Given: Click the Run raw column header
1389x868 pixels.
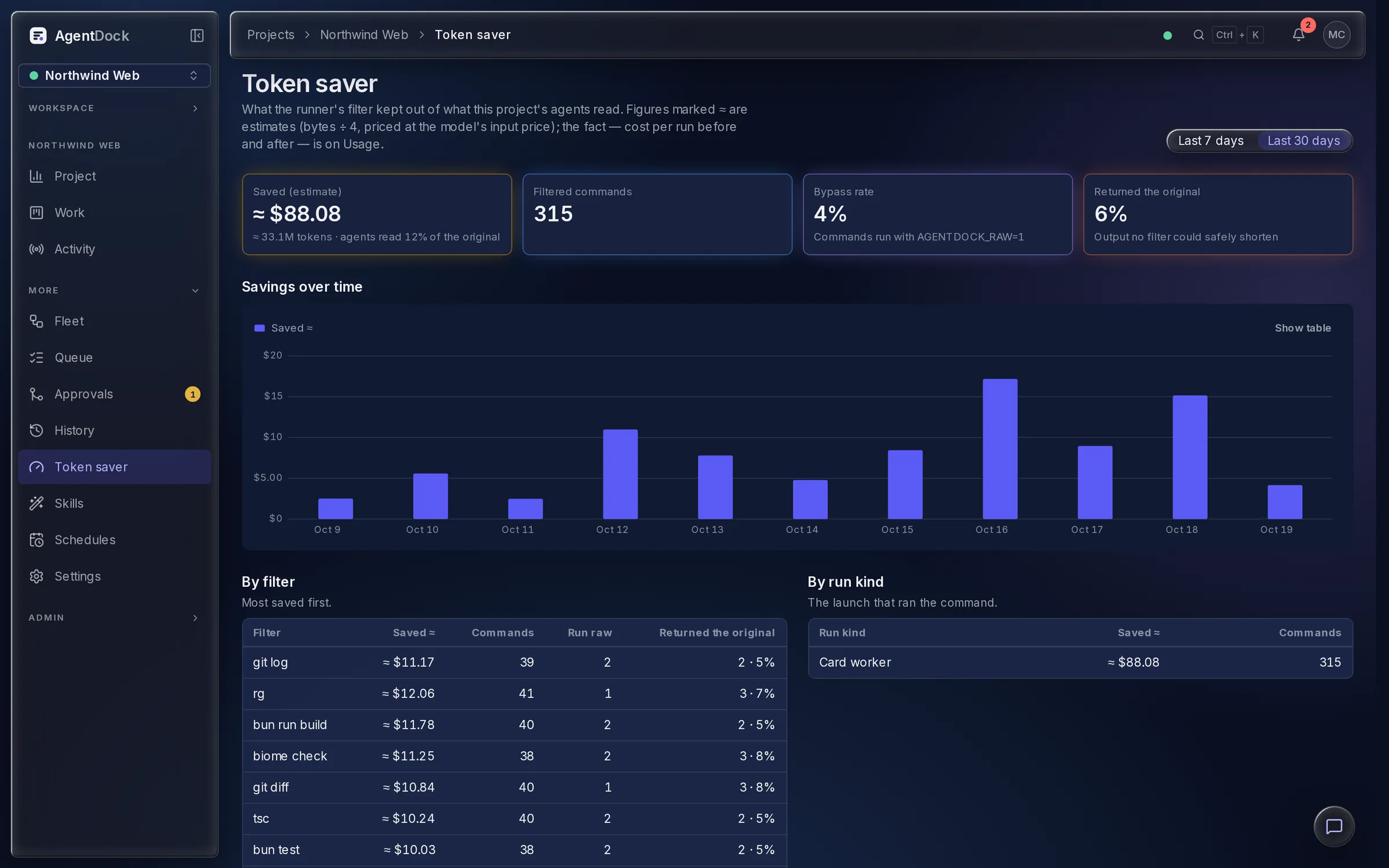Looking at the screenshot, I should pyautogui.click(x=590, y=633).
